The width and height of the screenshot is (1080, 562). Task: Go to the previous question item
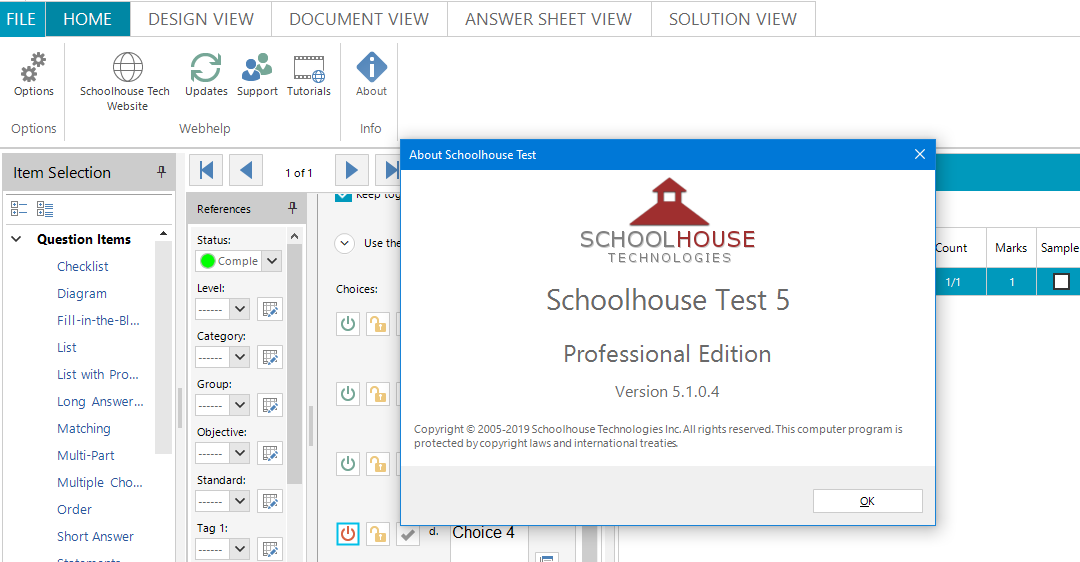(246, 170)
